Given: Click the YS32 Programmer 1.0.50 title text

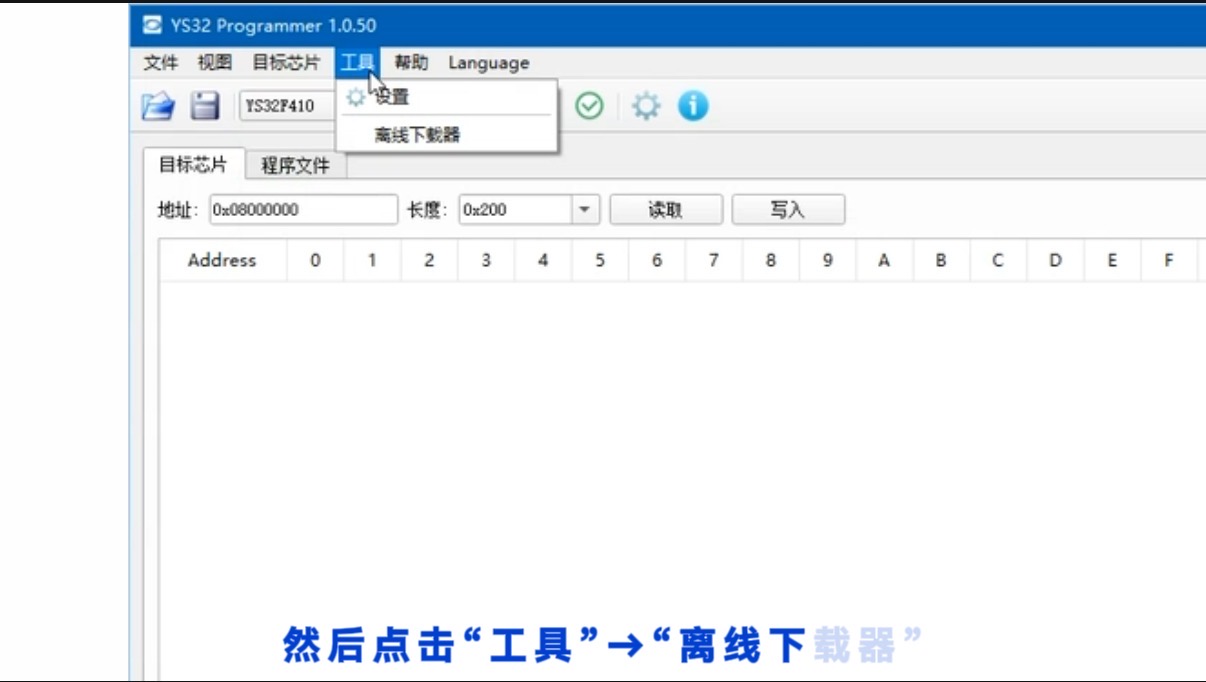Looking at the screenshot, I should pyautogui.click(x=273, y=25).
